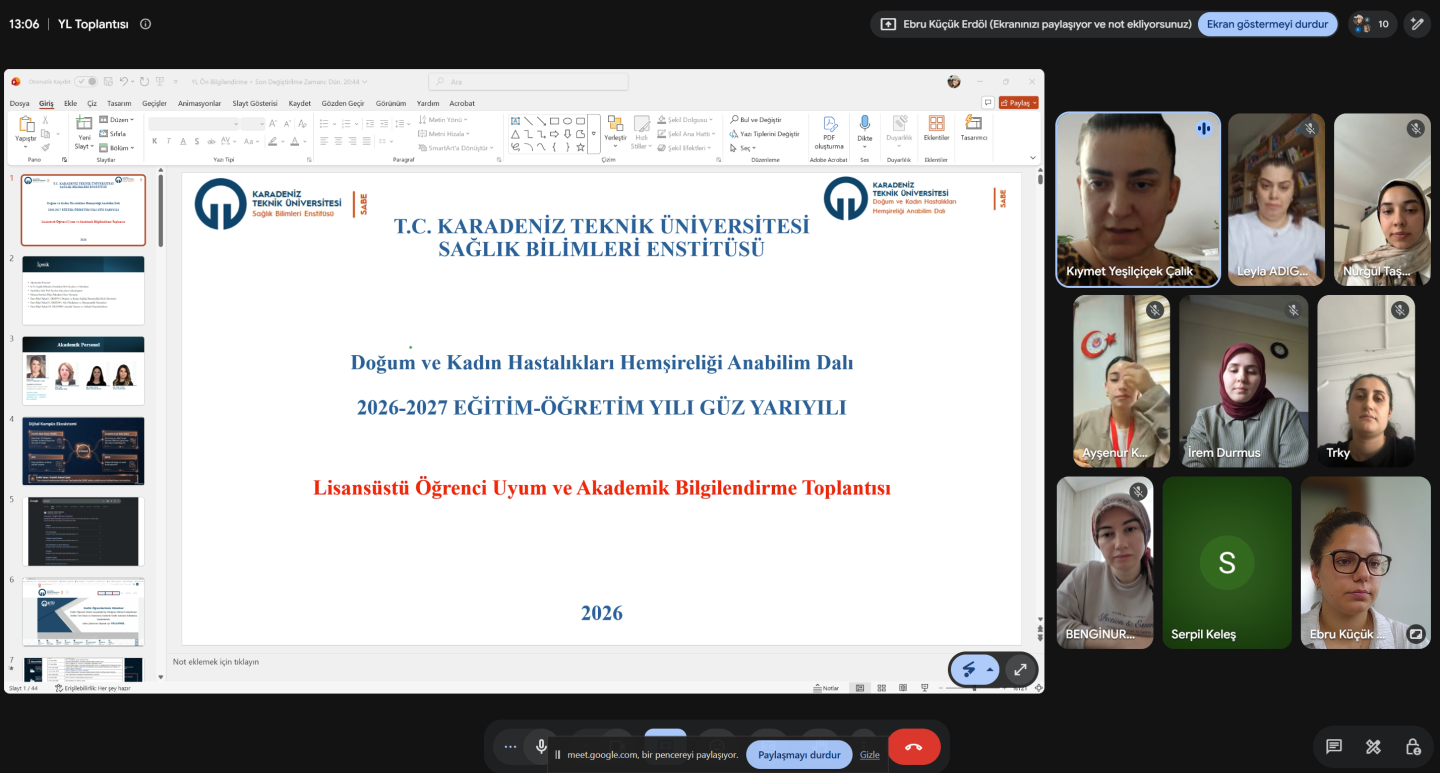This screenshot has height=773, width=1440.
Task: Click Sıfırla to reset the slide
Action: [113, 133]
